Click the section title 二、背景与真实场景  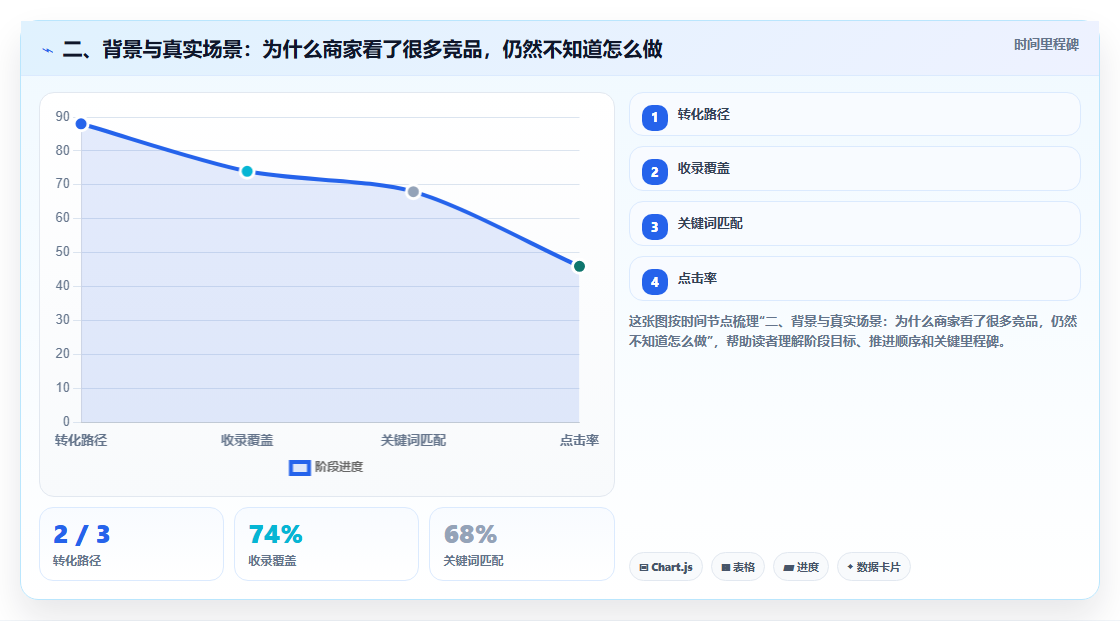(x=363, y=49)
